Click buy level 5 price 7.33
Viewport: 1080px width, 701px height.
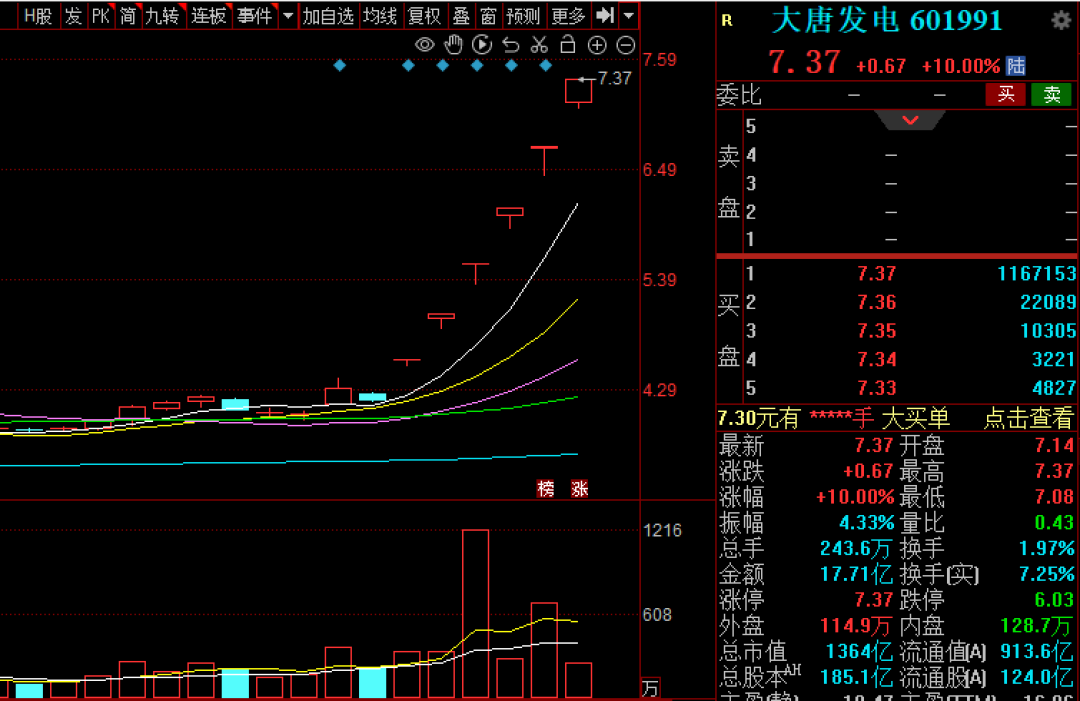click(x=876, y=388)
